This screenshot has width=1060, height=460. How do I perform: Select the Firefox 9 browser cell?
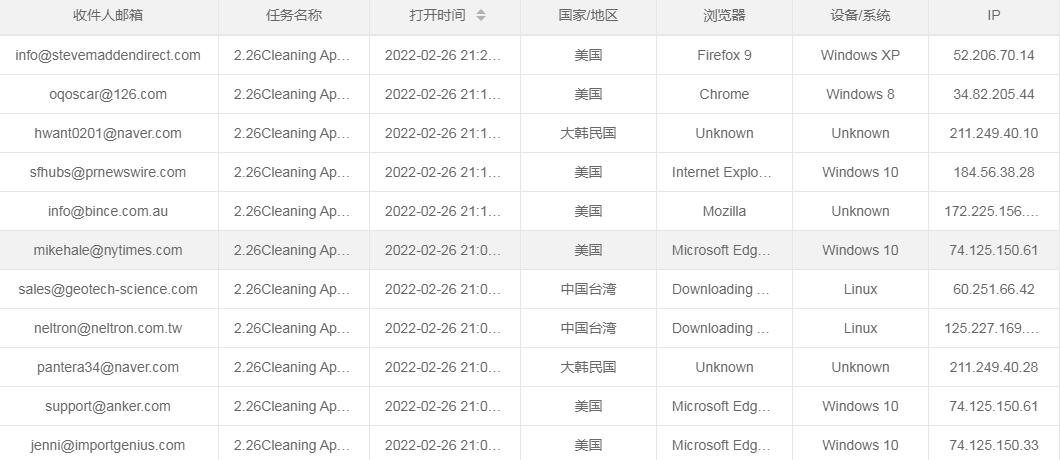coord(724,55)
